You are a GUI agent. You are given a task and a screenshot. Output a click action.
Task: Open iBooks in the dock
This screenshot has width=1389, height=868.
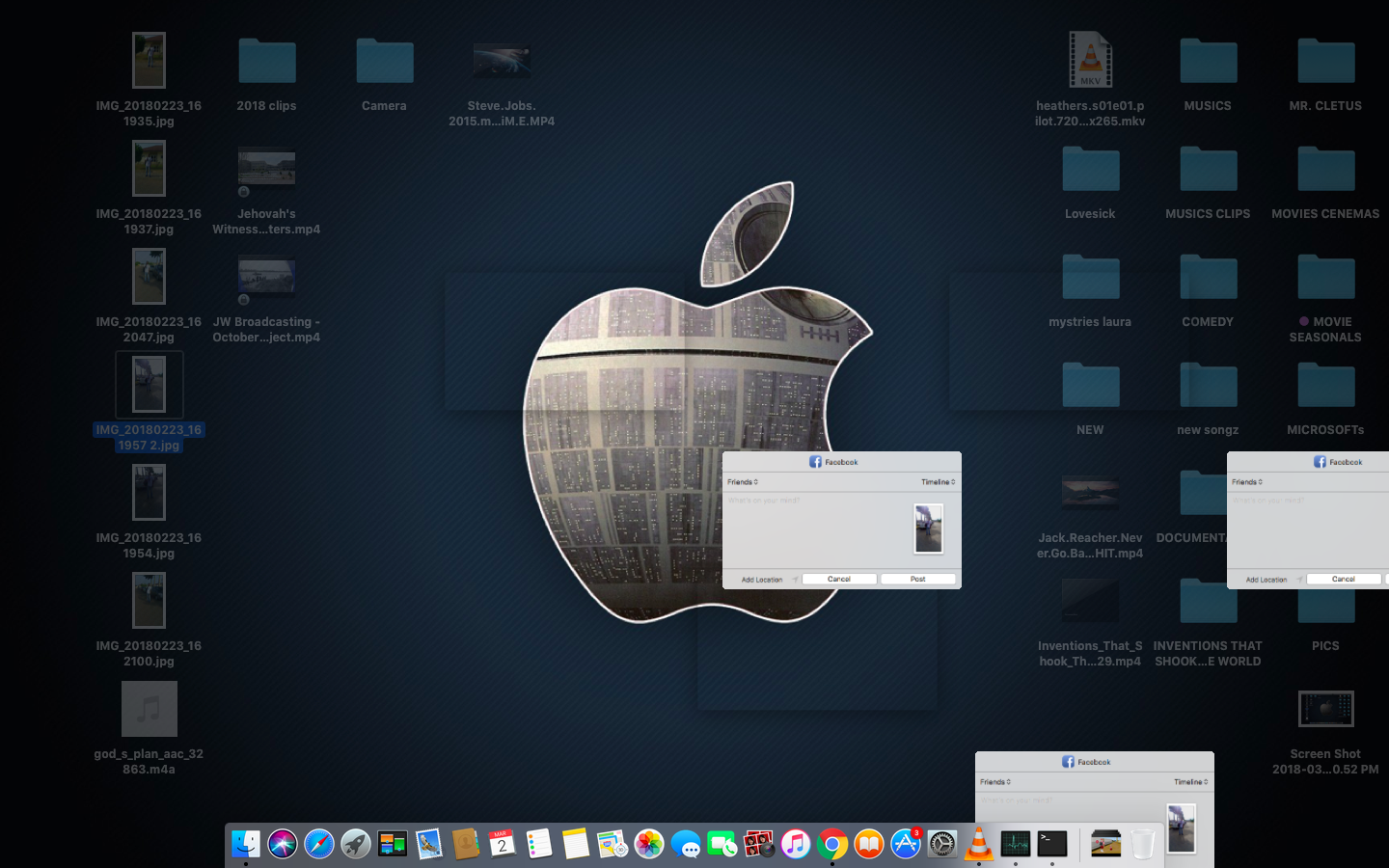click(x=869, y=844)
